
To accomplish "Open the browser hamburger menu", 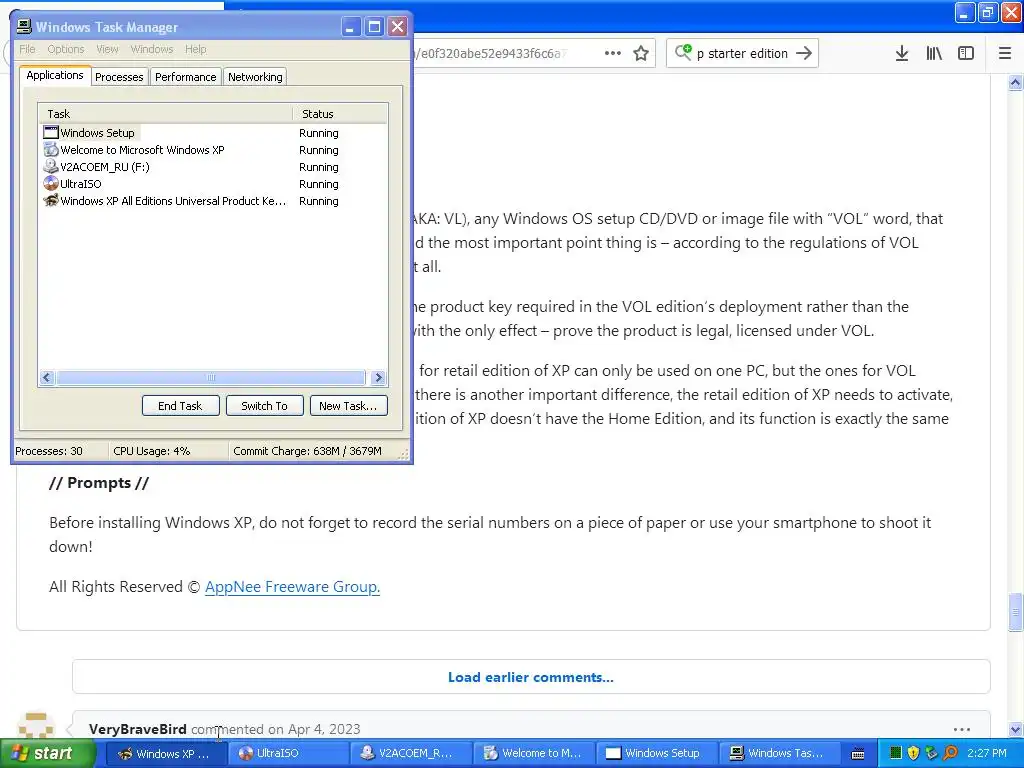I will pos(1004,54).
